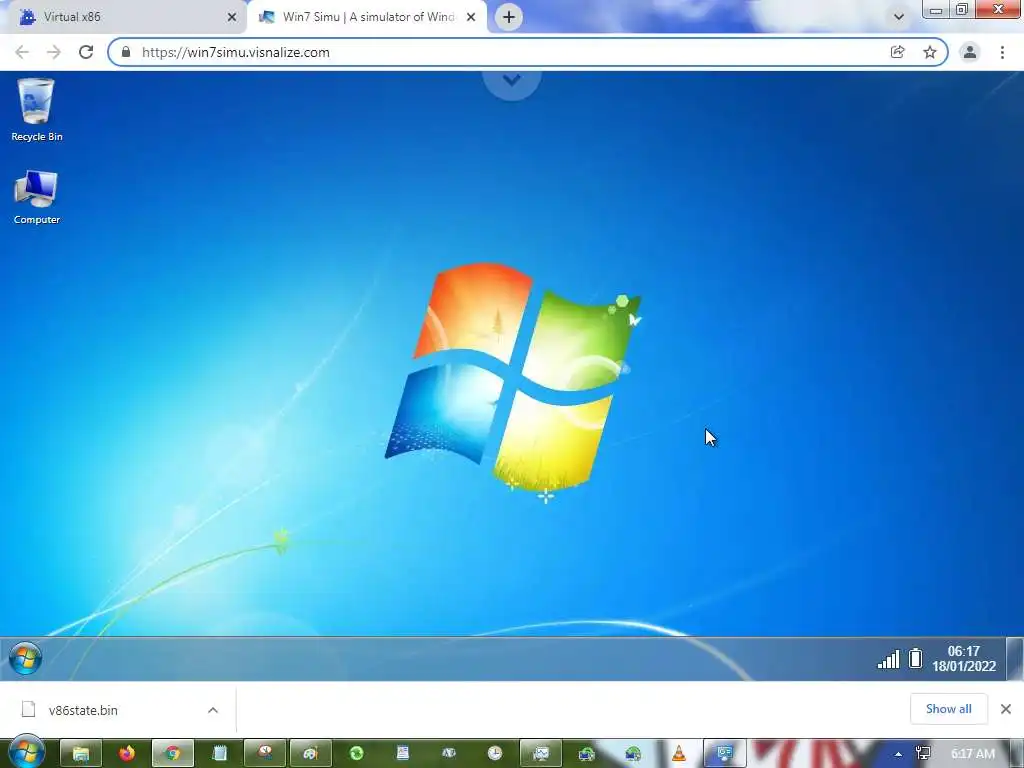Switch to the Virtual x86 tab

tap(124, 17)
